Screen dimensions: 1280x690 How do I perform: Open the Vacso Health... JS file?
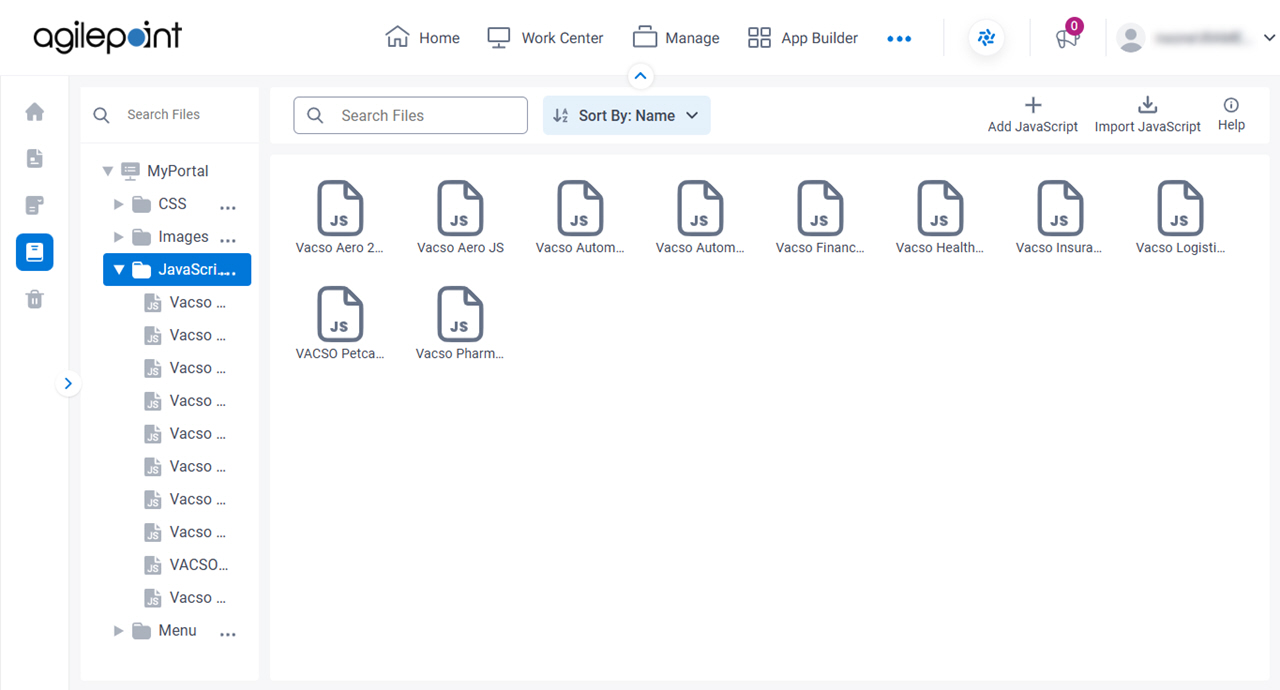click(x=940, y=218)
